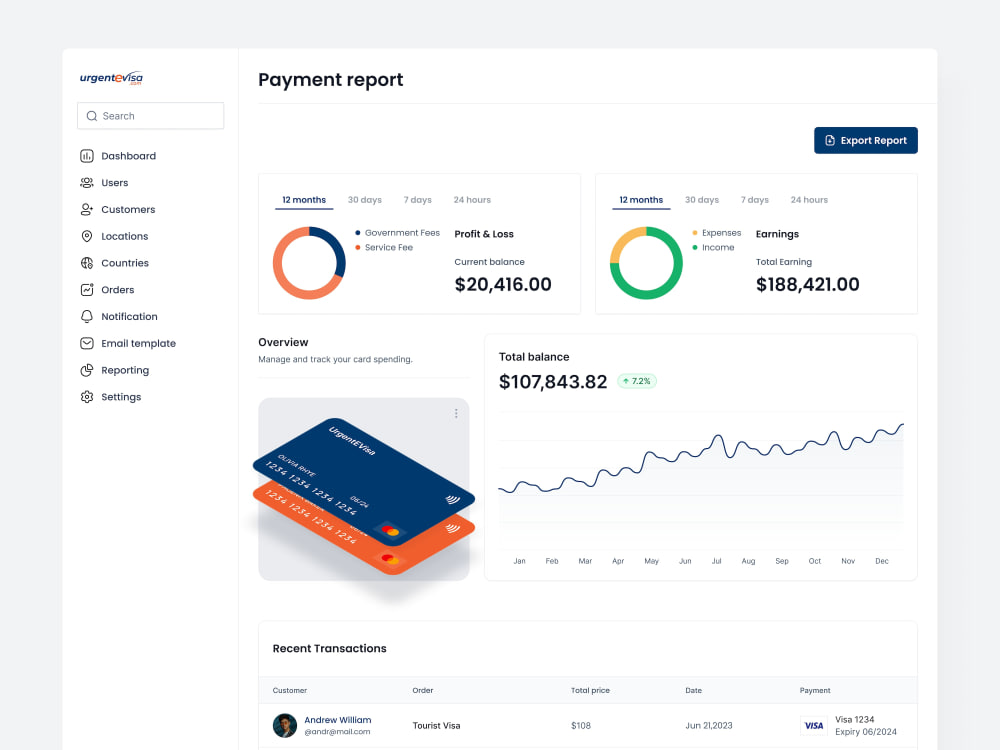Navigate to Locations
Image resolution: width=1000 pixels, height=750 pixels.
pos(124,237)
